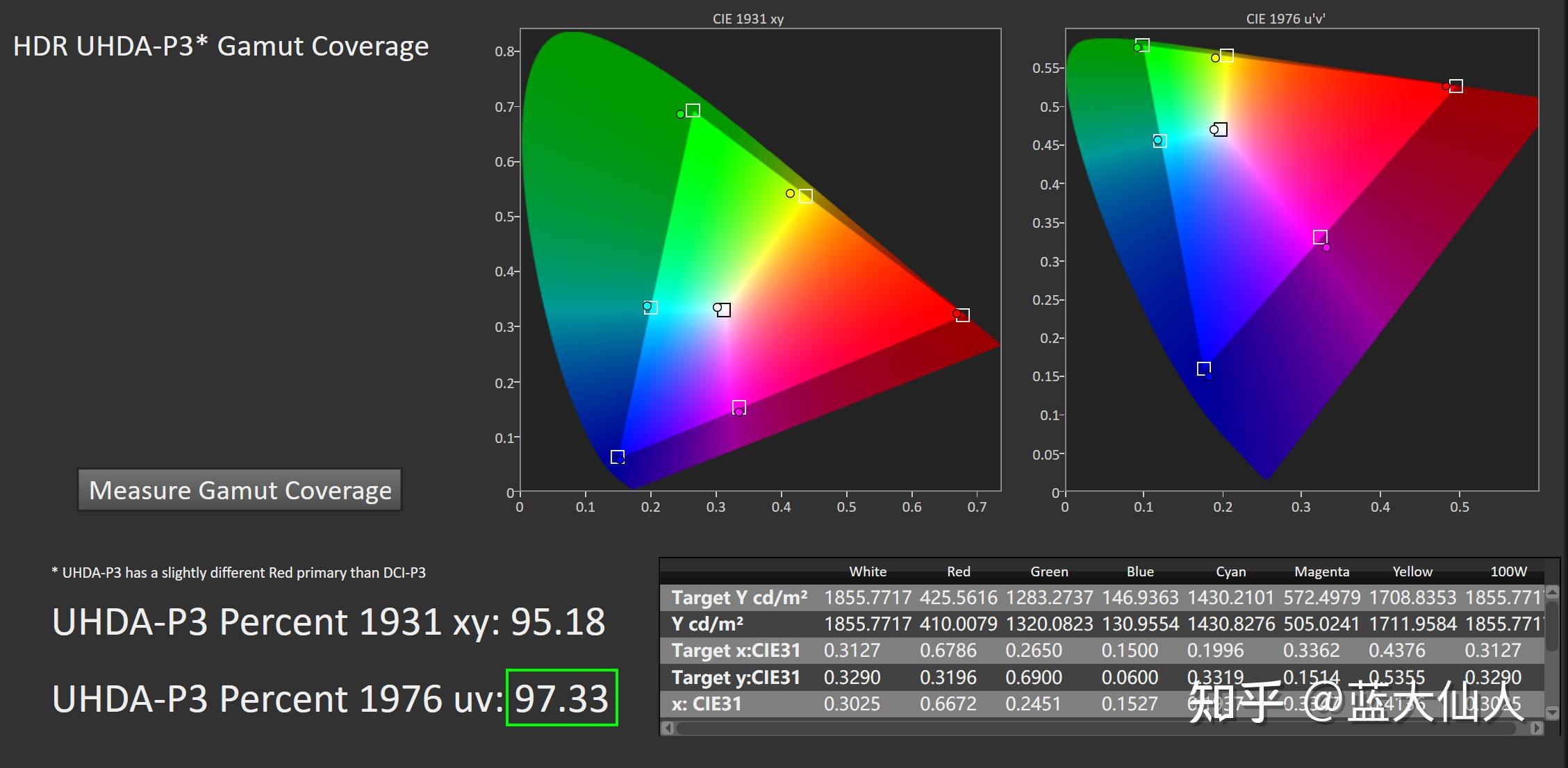Select the White column header in table
The height and width of the screenshot is (768, 1568).
click(x=868, y=571)
